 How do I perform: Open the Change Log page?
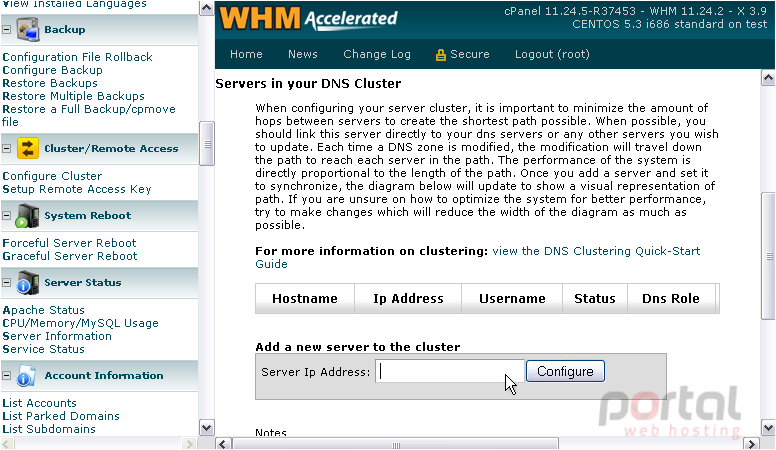pyautogui.click(x=377, y=54)
